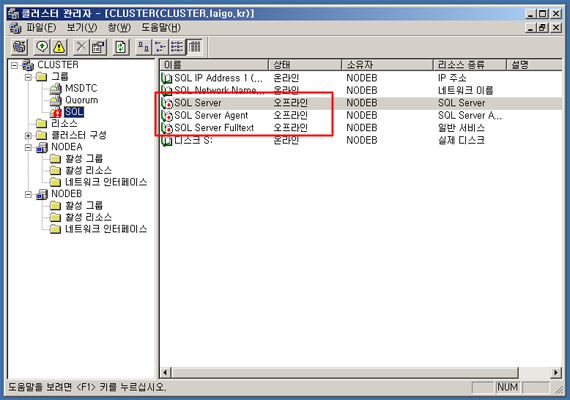570x400 pixels.
Task: Collapse the NODEA tree node
Action: (x=28, y=147)
